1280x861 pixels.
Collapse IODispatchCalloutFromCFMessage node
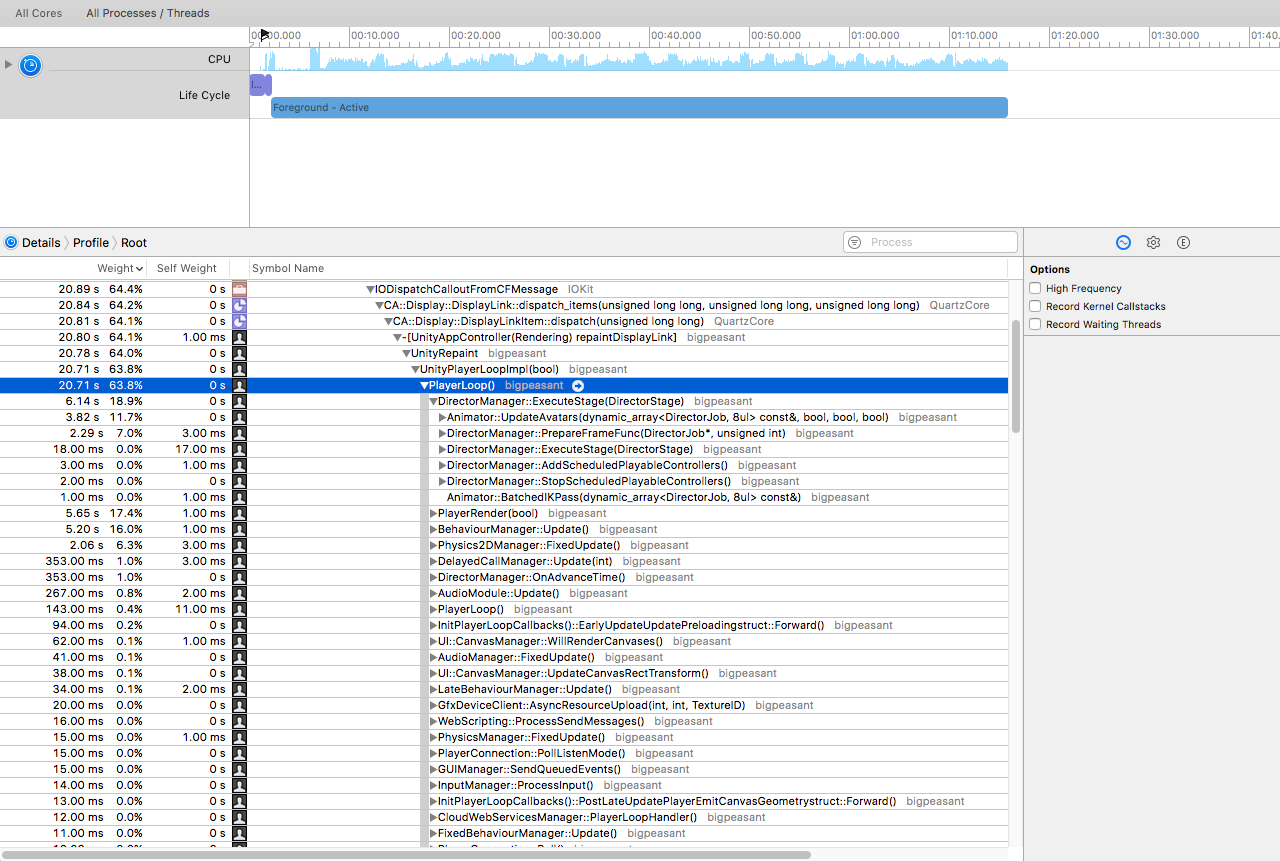tap(370, 289)
